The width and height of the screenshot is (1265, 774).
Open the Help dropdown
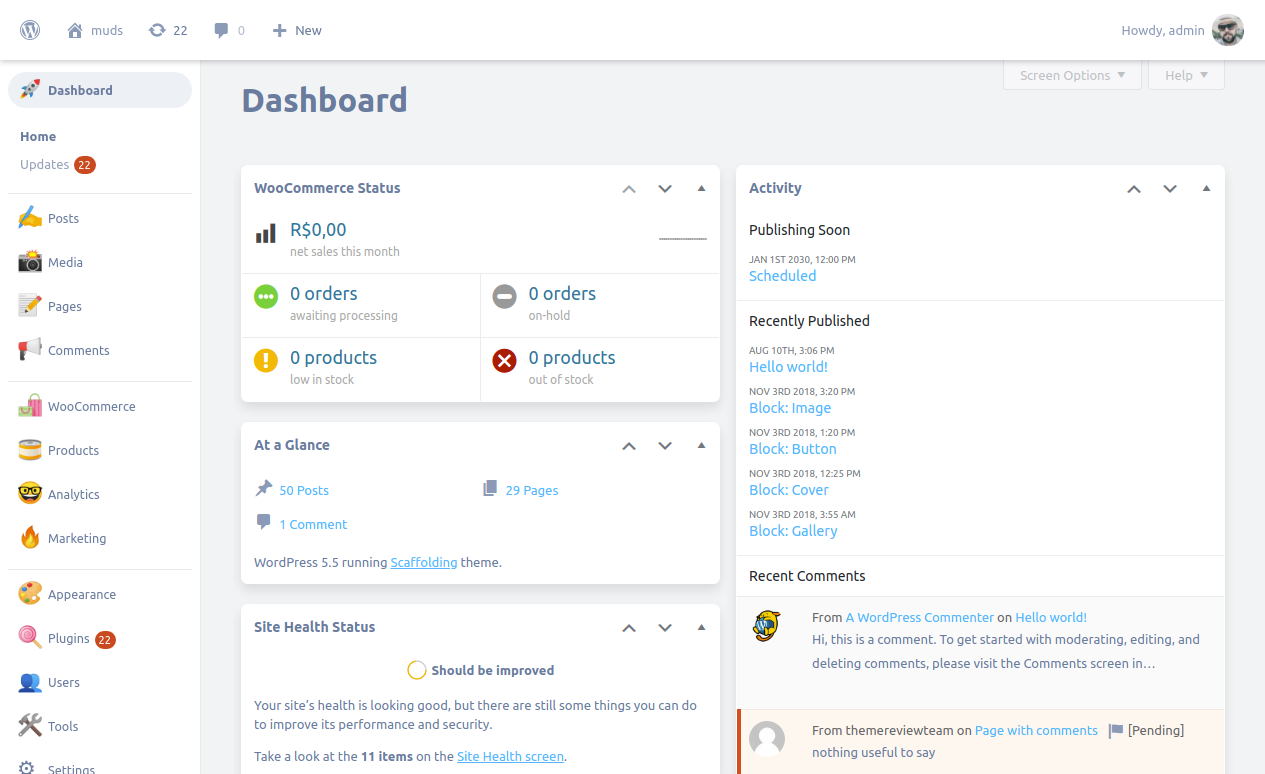coord(1187,75)
